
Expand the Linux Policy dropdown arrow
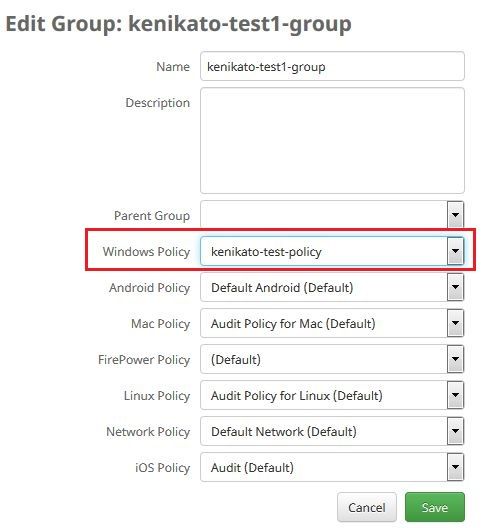(x=455, y=395)
